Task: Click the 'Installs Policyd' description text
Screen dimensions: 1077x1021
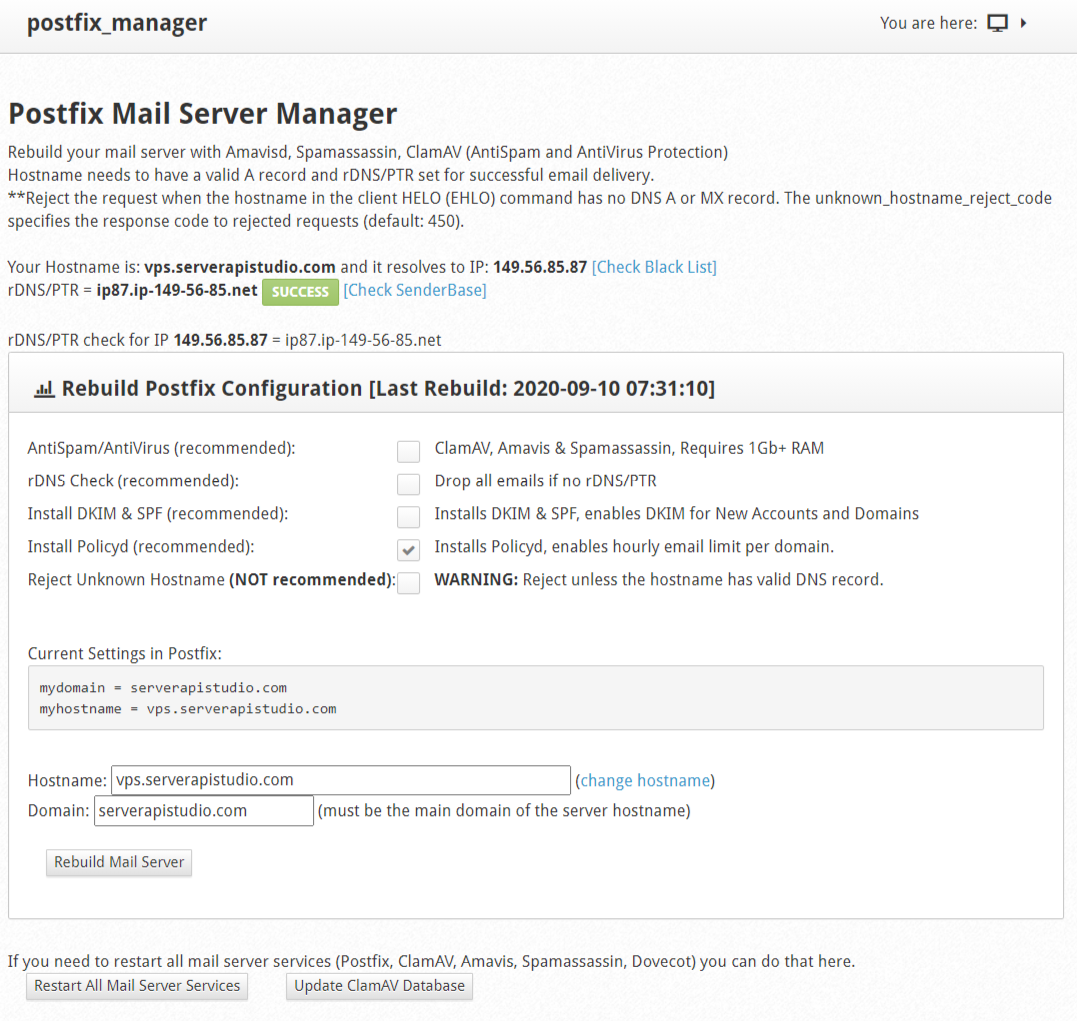Action: (634, 547)
